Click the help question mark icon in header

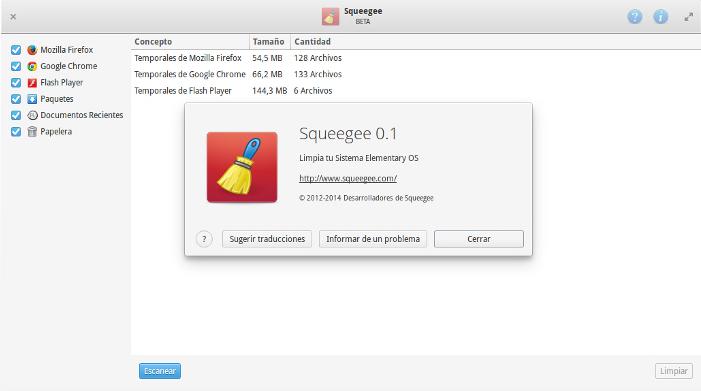(634, 17)
